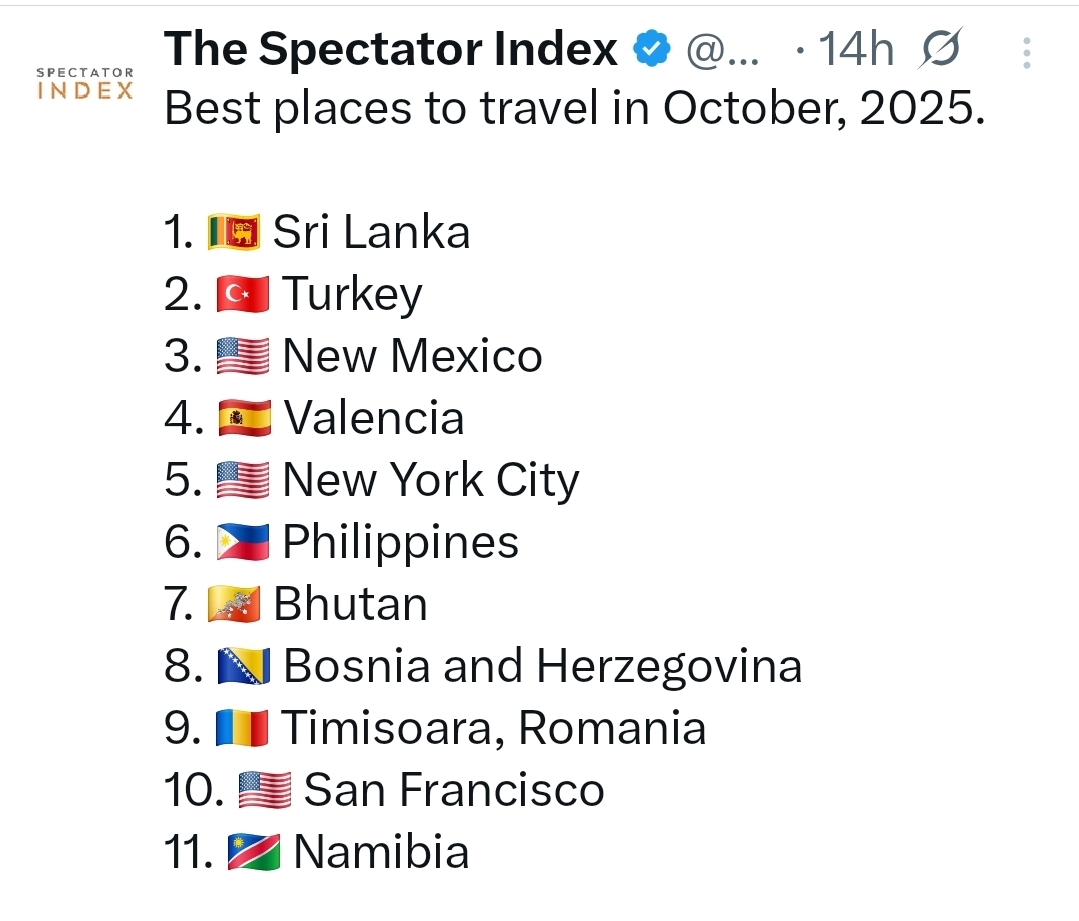The height and width of the screenshot is (921, 1079).
Task: Click the Bosnia and Herzegovina flag
Action: pyautogui.click(x=243, y=667)
